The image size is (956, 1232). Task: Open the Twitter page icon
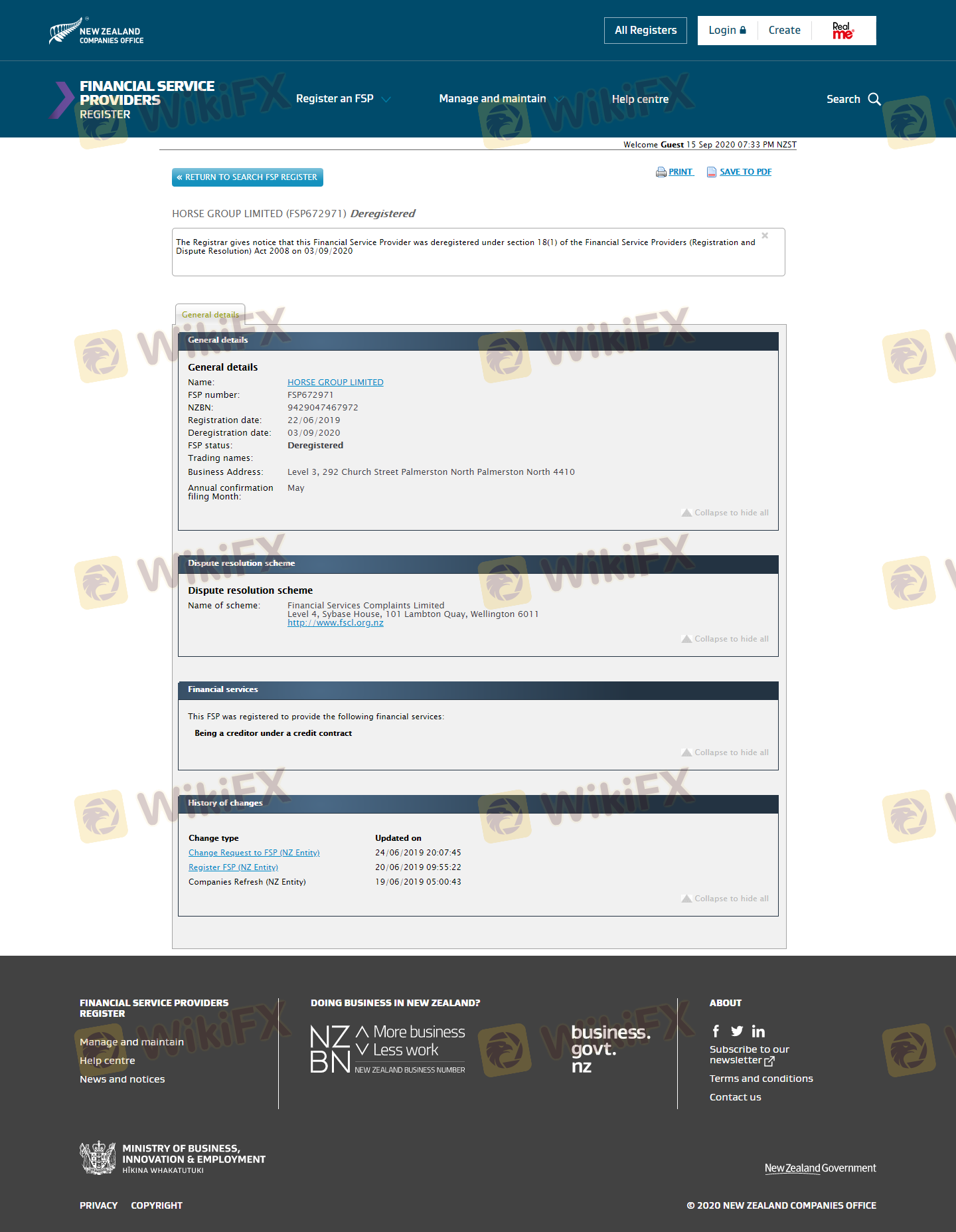click(737, 1031)
